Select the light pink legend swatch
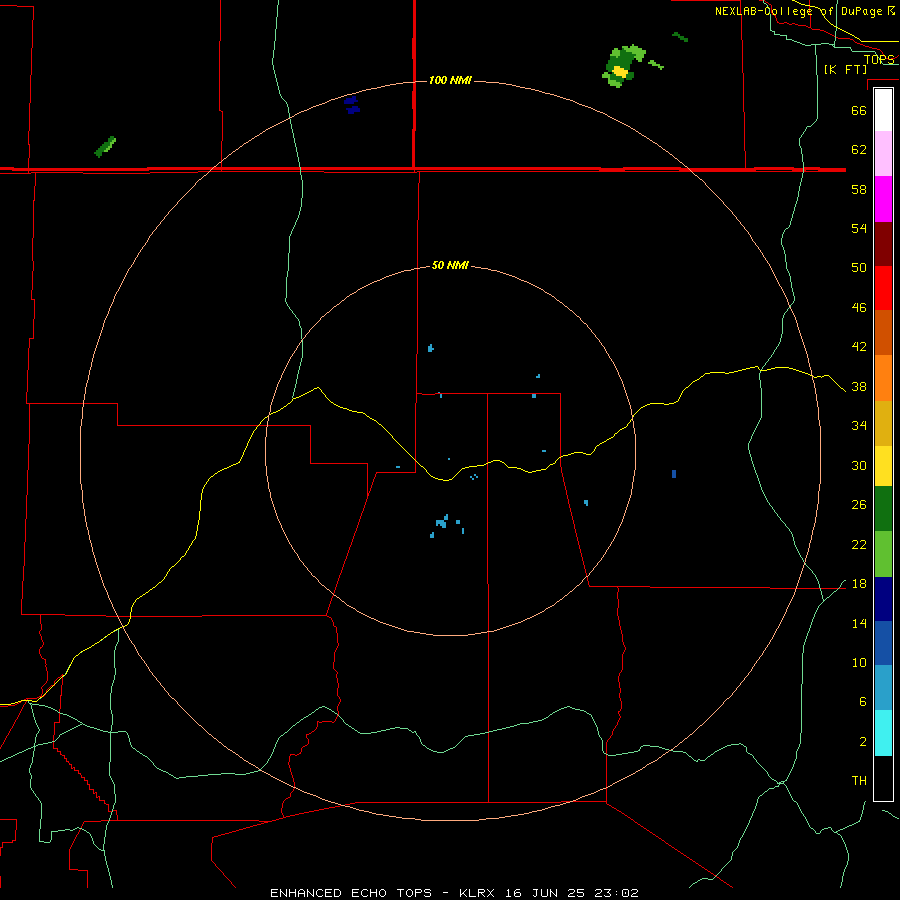 click(883, 154)
